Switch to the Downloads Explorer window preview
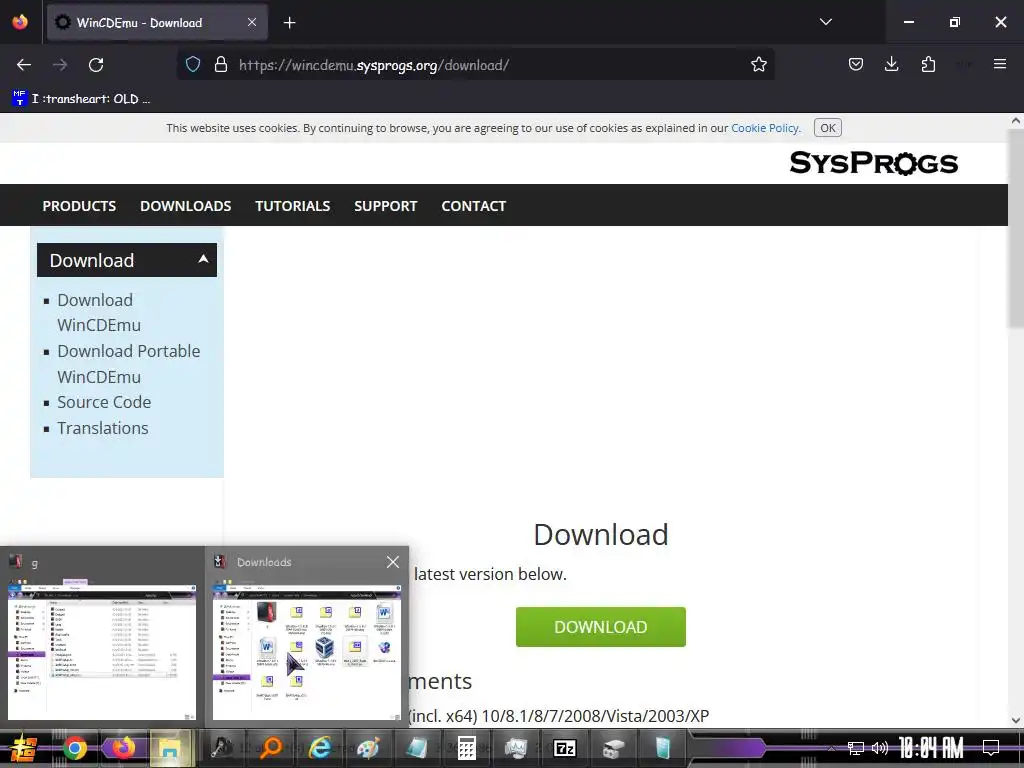1024x768 pixels. pyautogui.click(x=306, y=637)
